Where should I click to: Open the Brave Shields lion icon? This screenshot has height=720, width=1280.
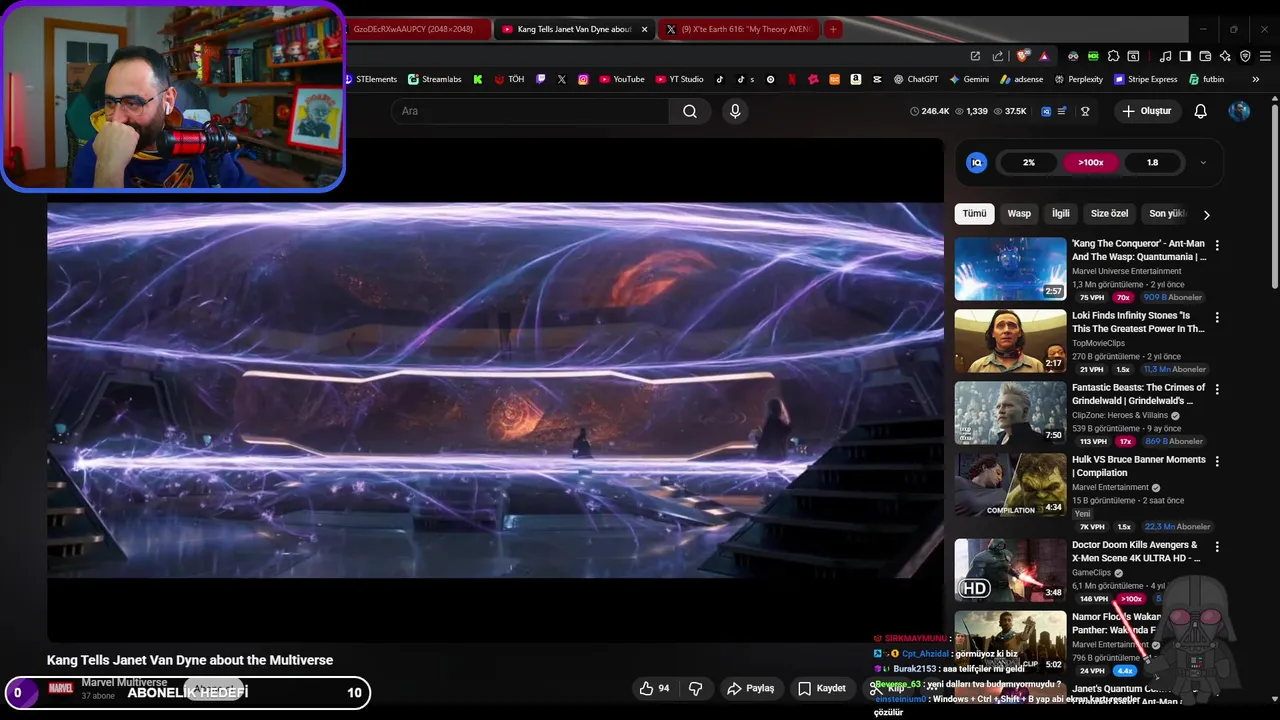tap(1024, 56)
